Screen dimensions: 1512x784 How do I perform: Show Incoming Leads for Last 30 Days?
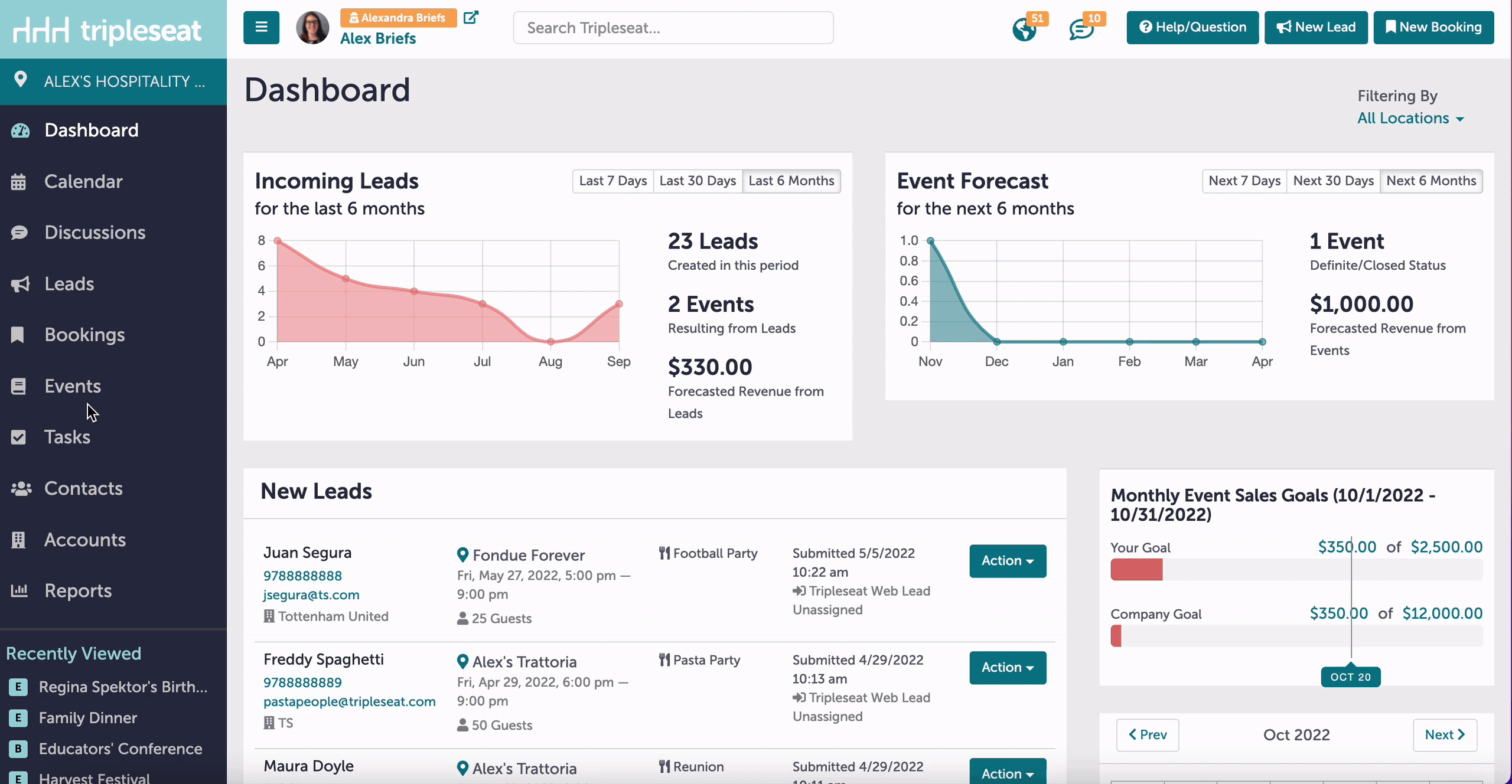[698, 181]
